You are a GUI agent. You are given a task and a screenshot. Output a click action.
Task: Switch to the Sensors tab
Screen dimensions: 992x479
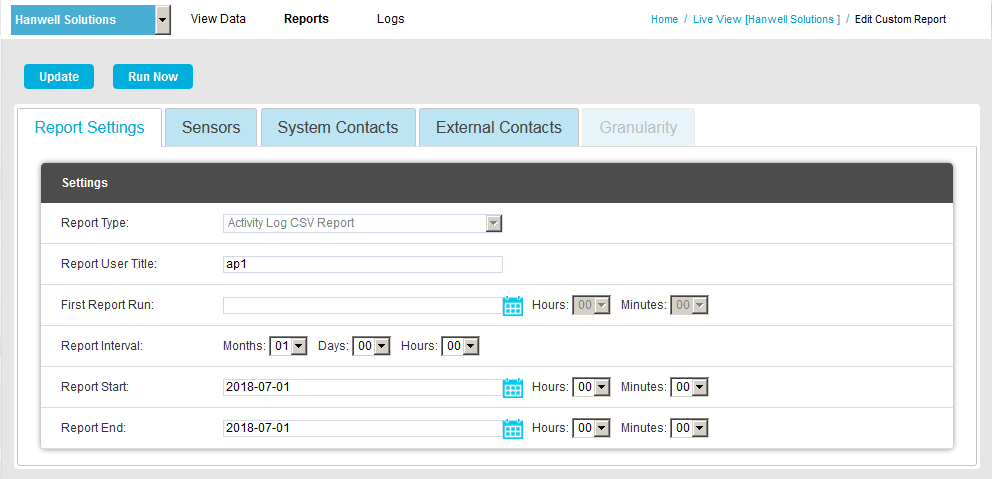click(x=211, y=128)
